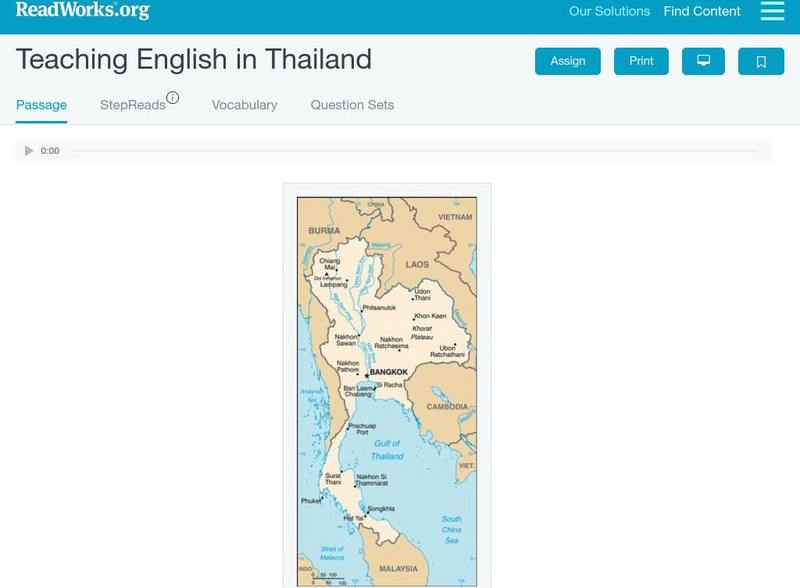800x588 pixels.
Task: Open the hamburger menu icon
Action: [x=772, y=11]
